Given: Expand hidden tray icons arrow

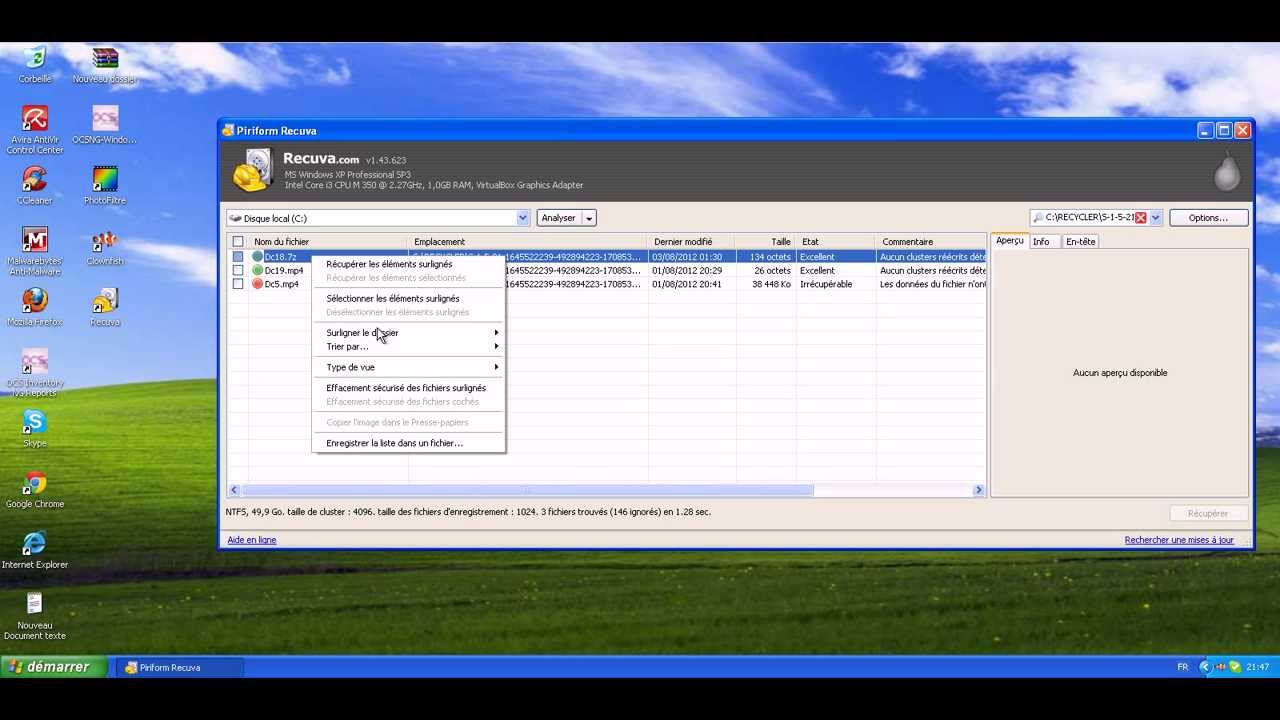Looking at the screenshot, I should click(1205, 667).
